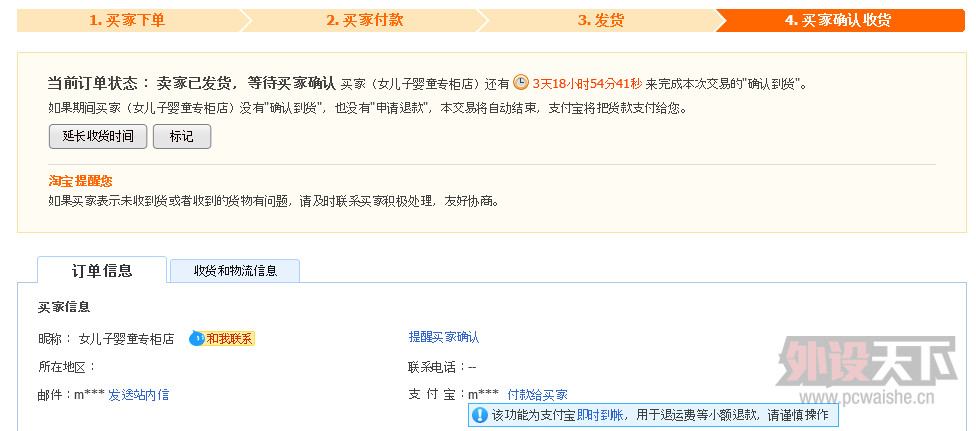Click the blue info icon in the tooltip

pos(480,414)
